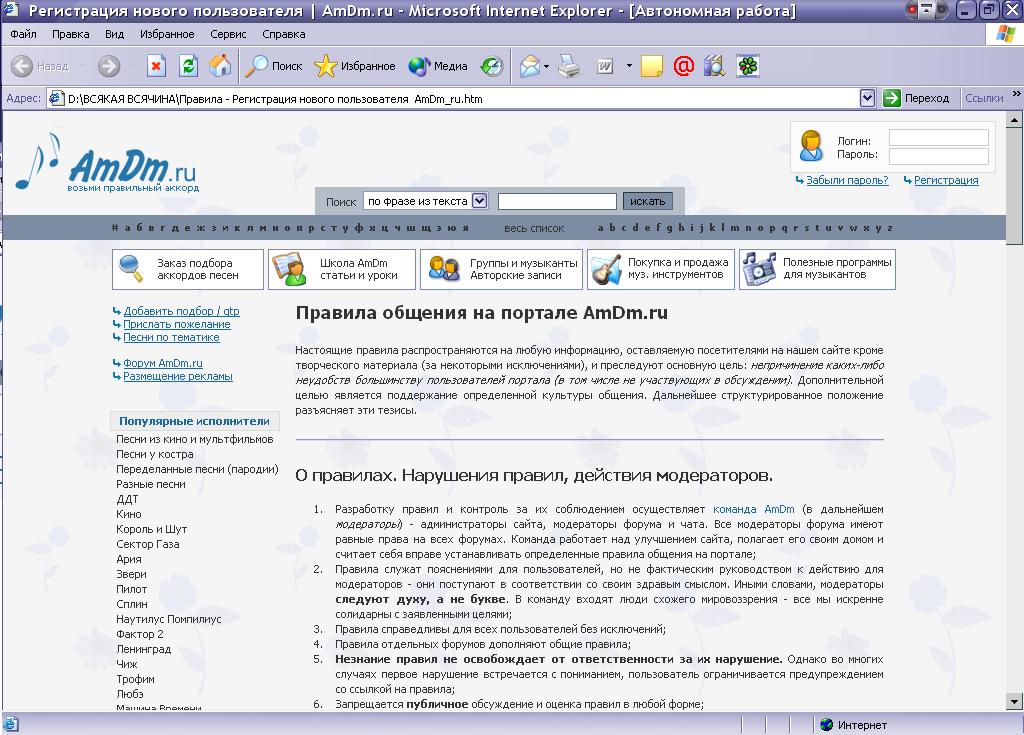Click the scrollbar up arrow

tap(1014, 120)
